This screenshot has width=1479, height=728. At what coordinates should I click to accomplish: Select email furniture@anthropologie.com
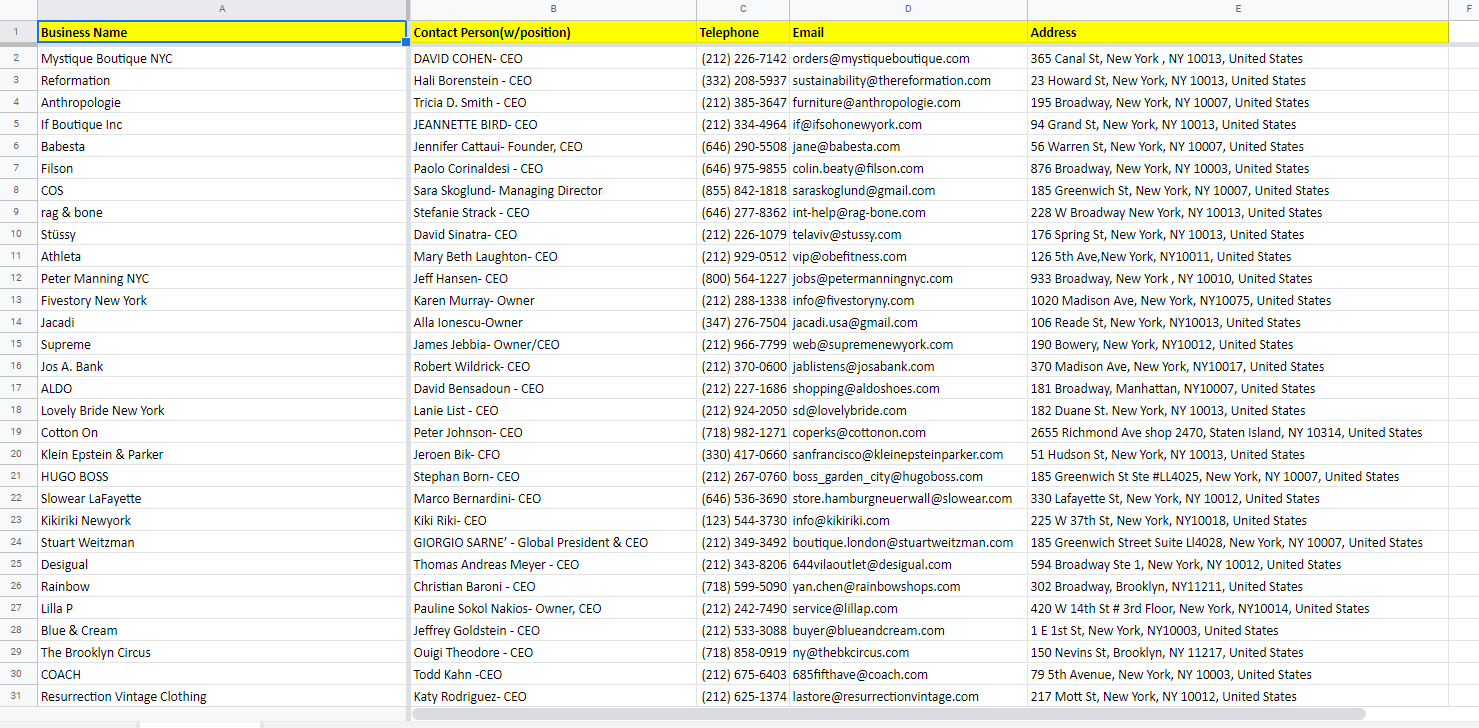[908, 102]
